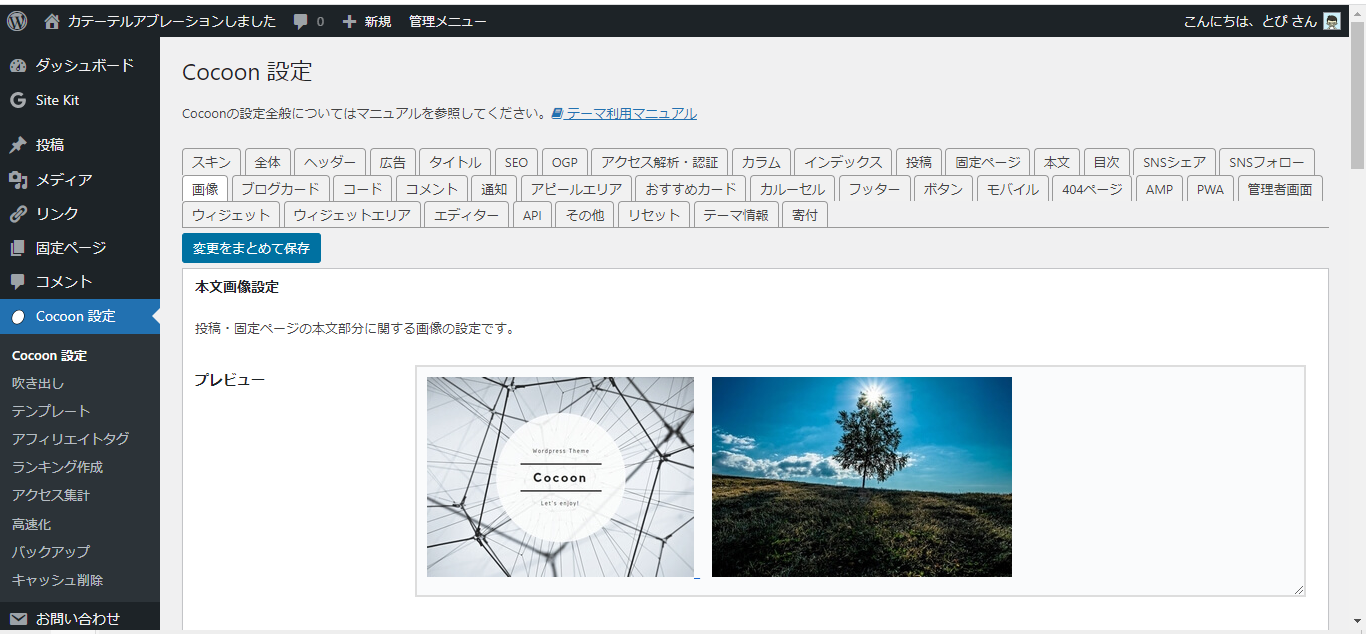
Task: Open the メディア library menu
Action: pyautogui.click(x=64, y=180)
